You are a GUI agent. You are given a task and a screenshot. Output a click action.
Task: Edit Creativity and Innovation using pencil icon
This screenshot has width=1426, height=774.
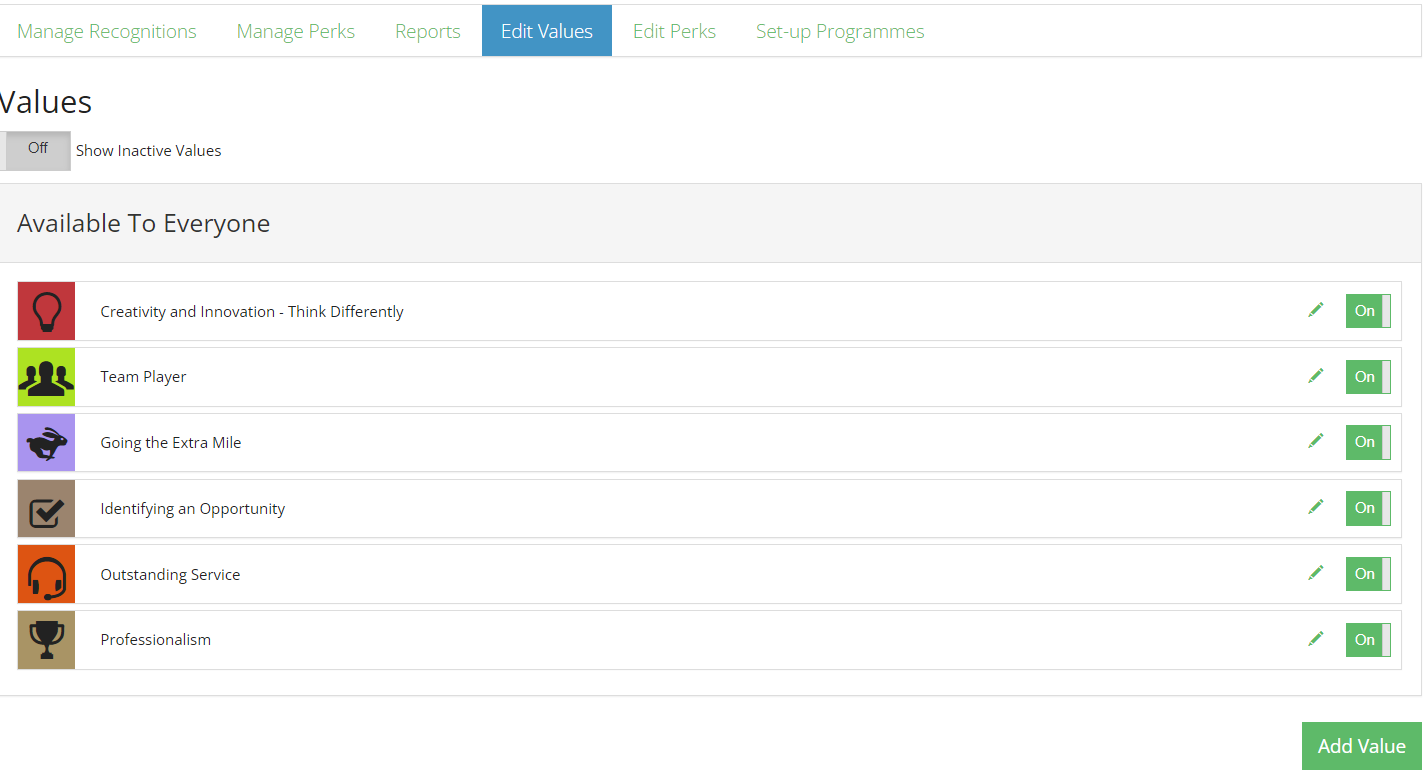[1316, 310]
